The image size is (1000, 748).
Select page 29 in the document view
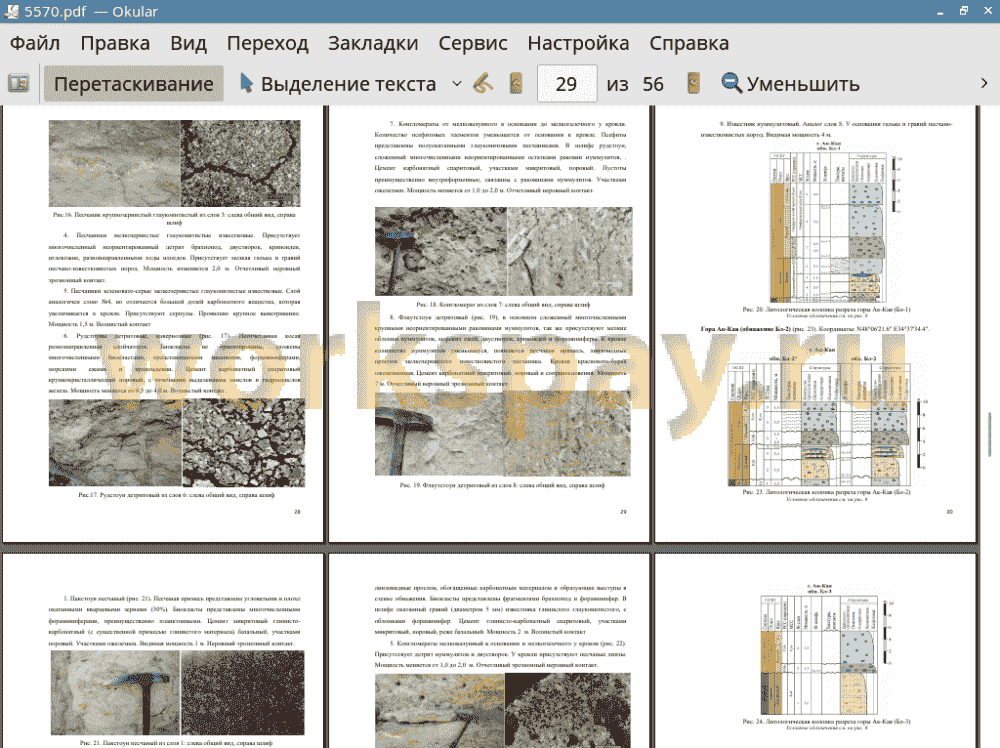(x=489, y=323)
